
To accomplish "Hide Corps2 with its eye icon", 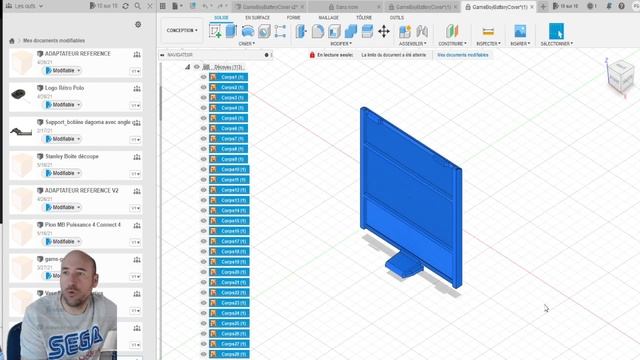I will click(x=203, y=87).
